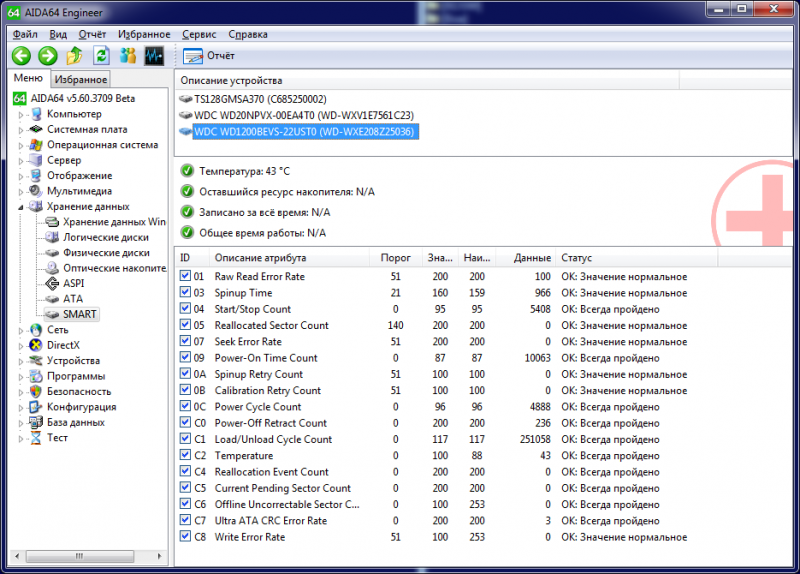
Task: Toggle the Temperature attribute checkbox
Action: pos(185,455)
